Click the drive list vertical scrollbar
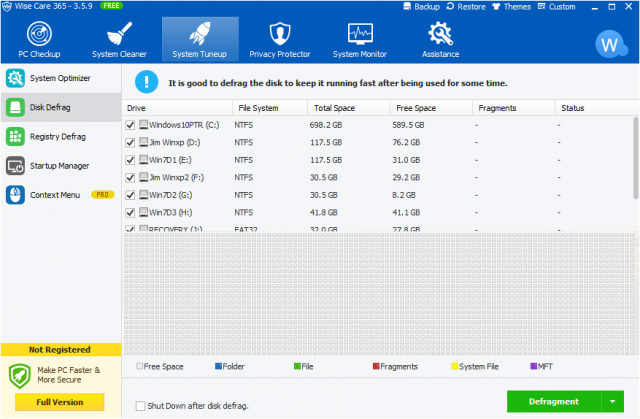Screen dimensions: 640x419 (x=636, y=158)
